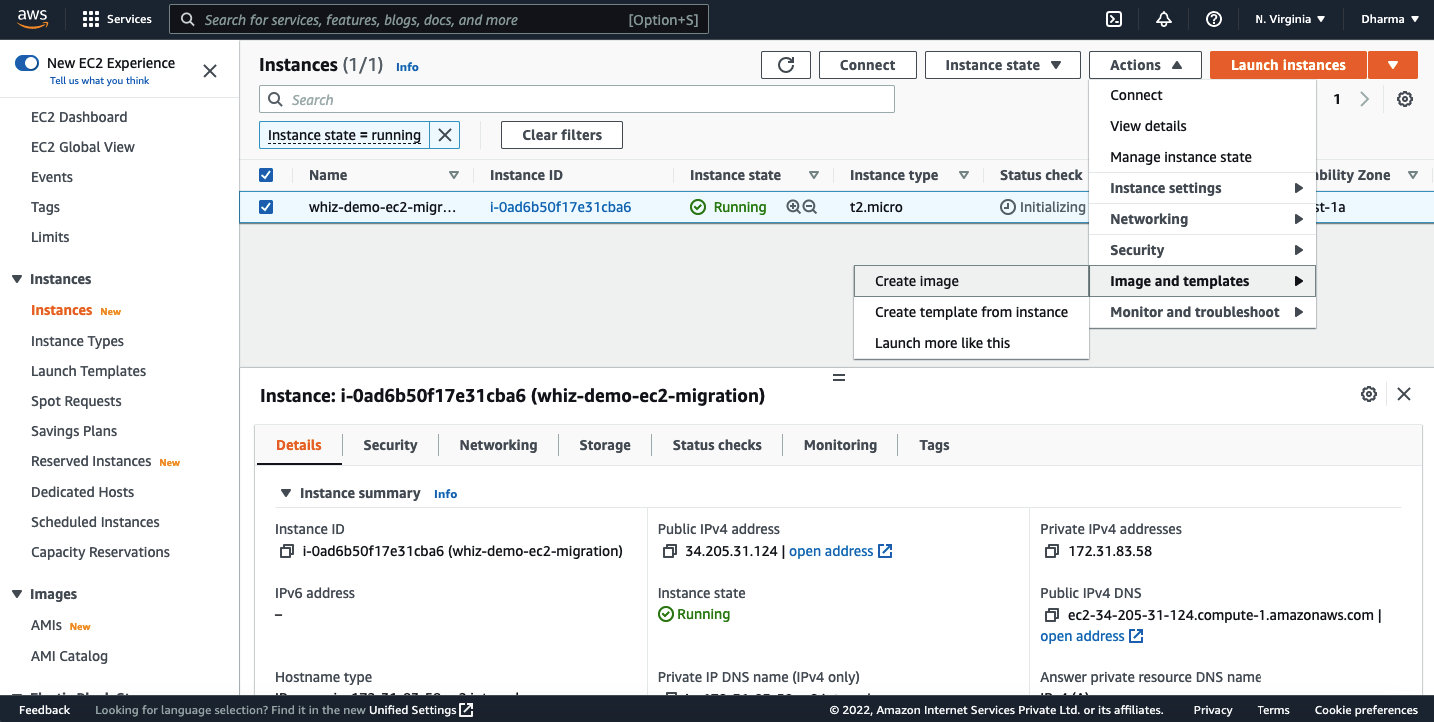Image resolution: width=1434 pixels, height=722 pixels.
Task: Open the Launch instances arrow dropdown
Action: [1393, 65]
